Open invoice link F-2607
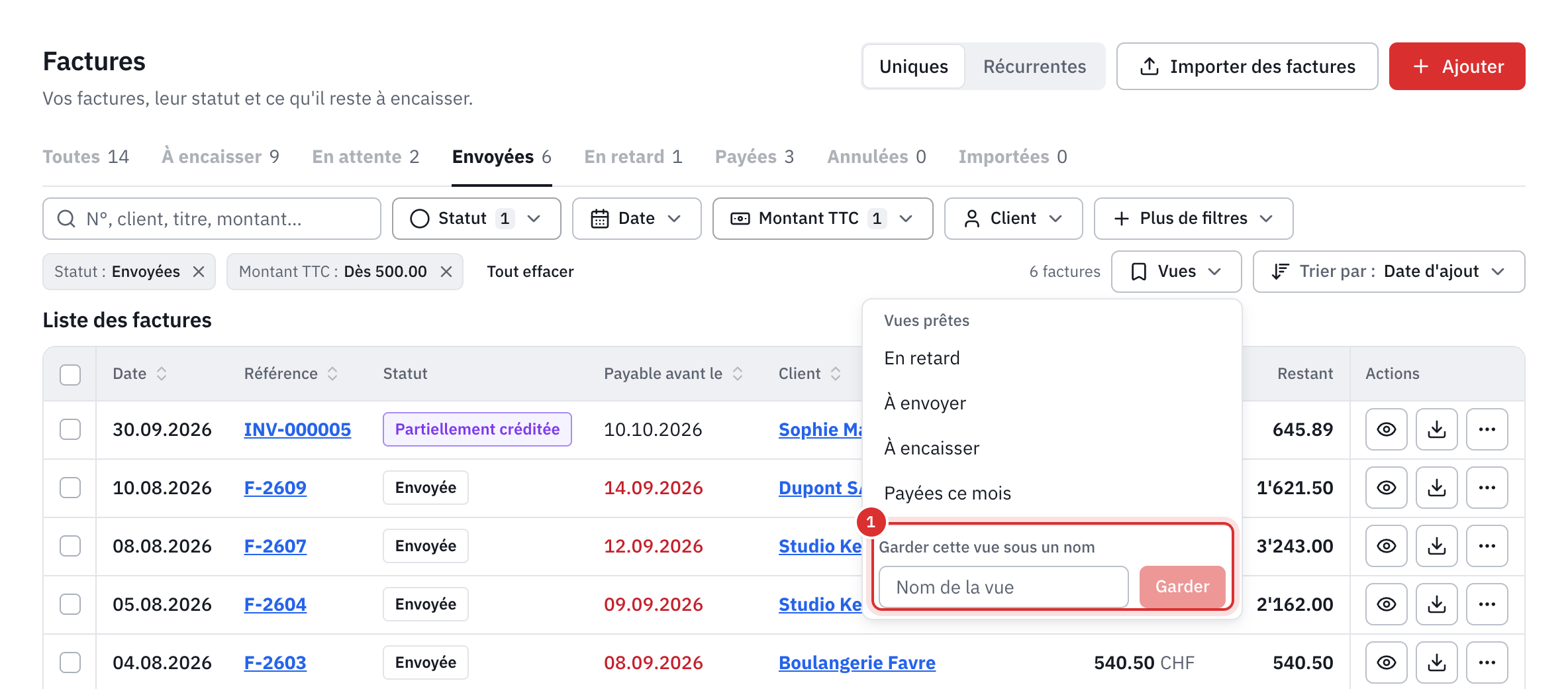The height and width of the screenshot is (689, 1568). [x=275, y=546]
